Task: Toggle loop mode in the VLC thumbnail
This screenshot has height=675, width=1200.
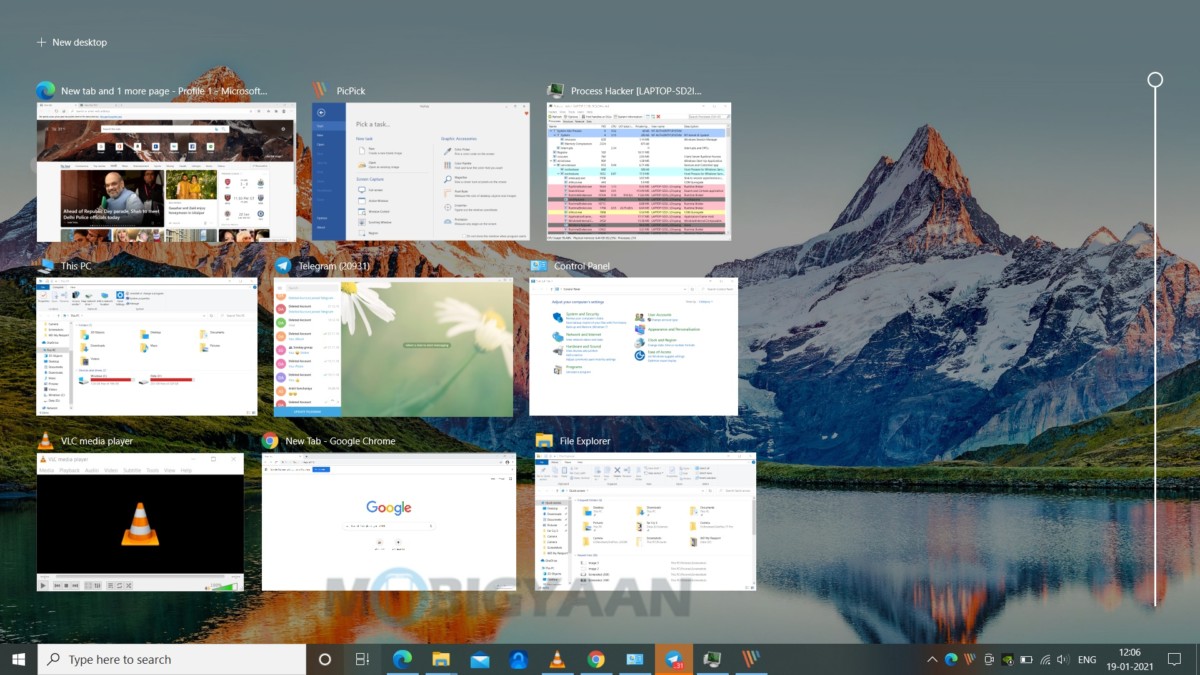Action: click(119, 586)
